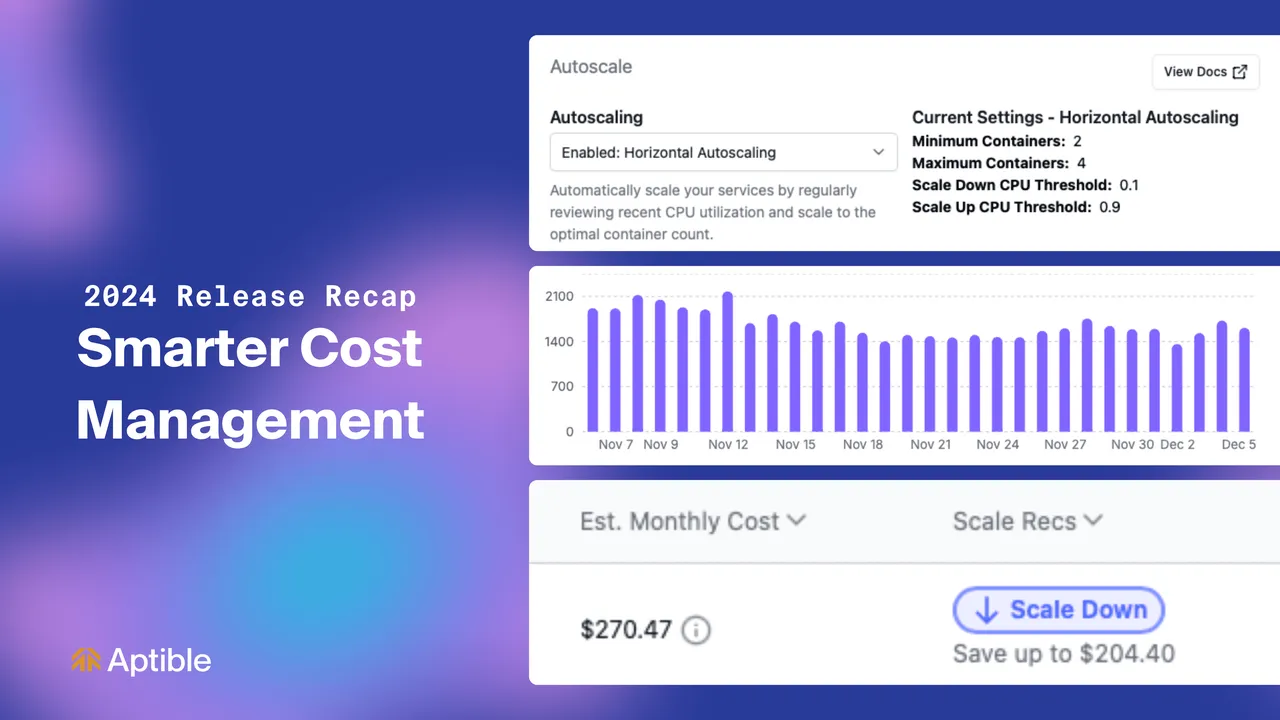This screenshot has width=1280, height=720.
Task: Click the Dec 2 axis label
Action: pyautogui.click(x=1177, y=444)
